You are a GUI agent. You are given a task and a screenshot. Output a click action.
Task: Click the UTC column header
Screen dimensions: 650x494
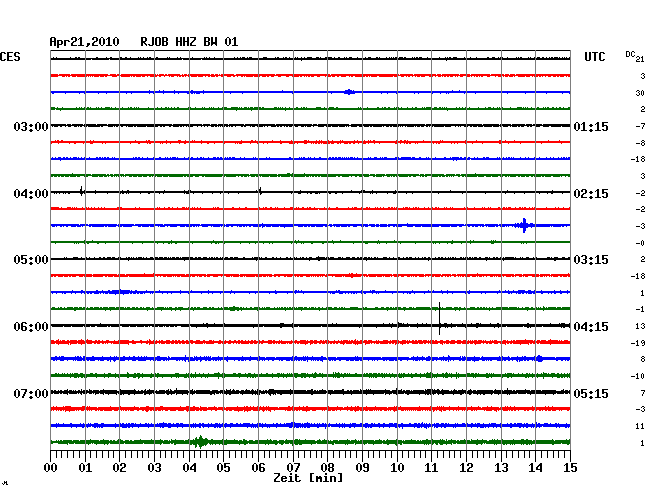click(594, 57)
